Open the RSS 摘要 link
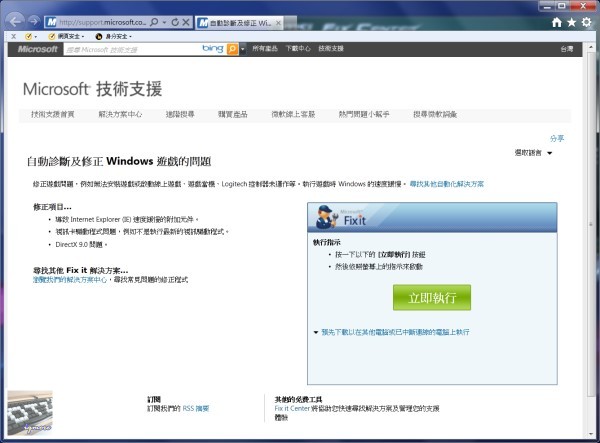600x443 pixels. (x=196, y=409)
